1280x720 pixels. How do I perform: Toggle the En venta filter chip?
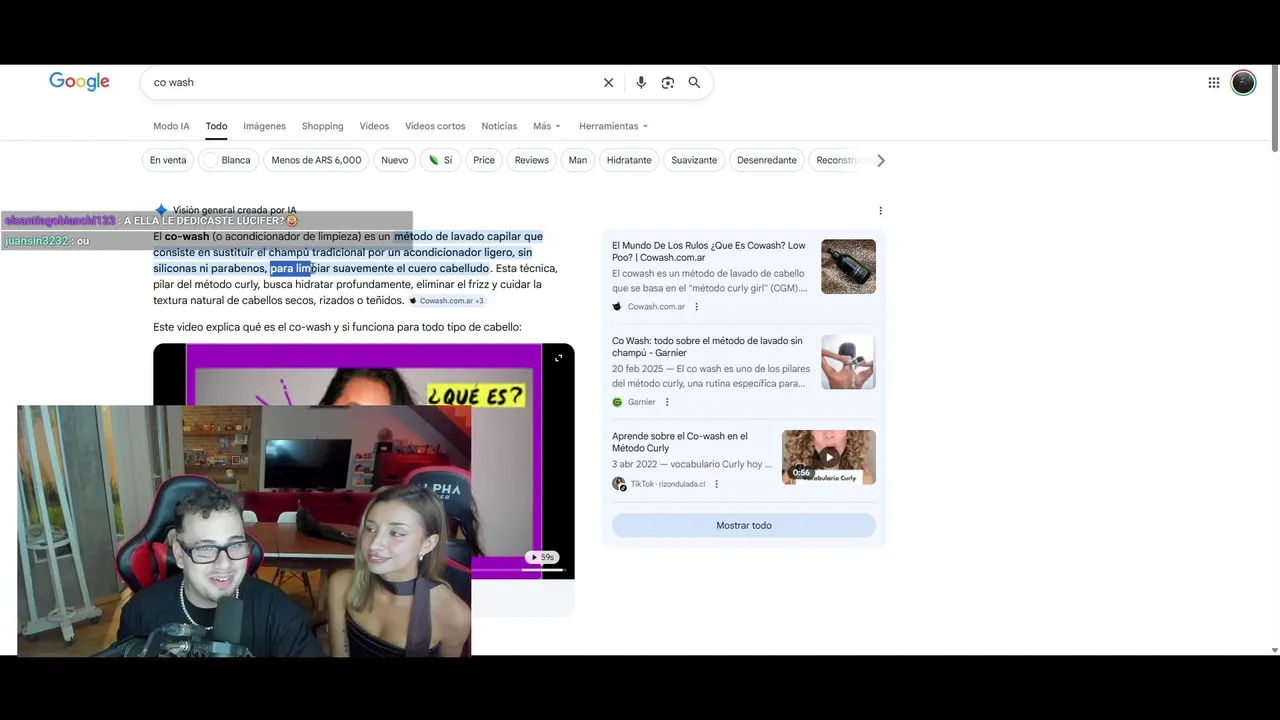point(168,160)
